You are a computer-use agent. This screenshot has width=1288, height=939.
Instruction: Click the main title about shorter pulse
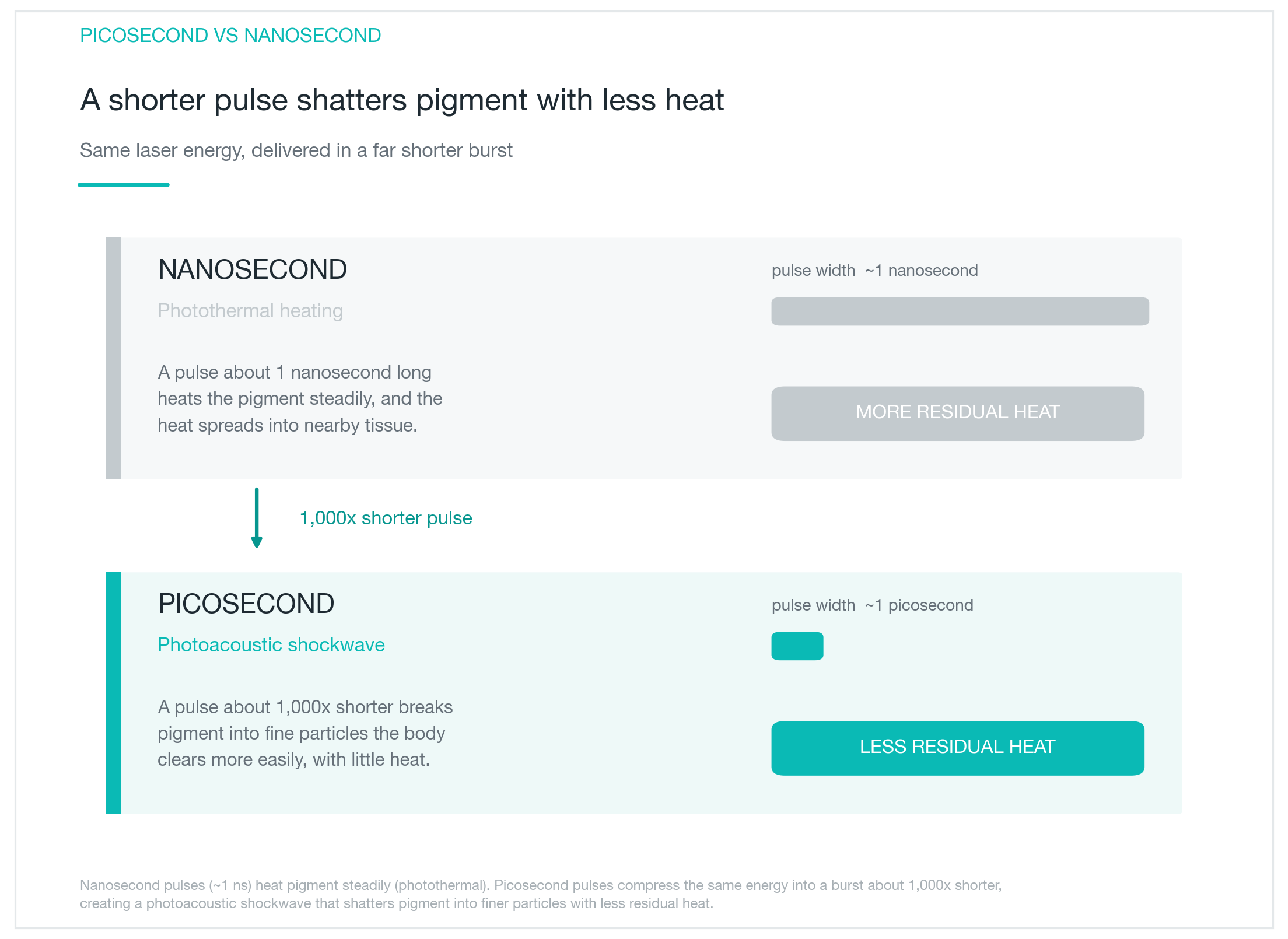(x=402, y=100)
